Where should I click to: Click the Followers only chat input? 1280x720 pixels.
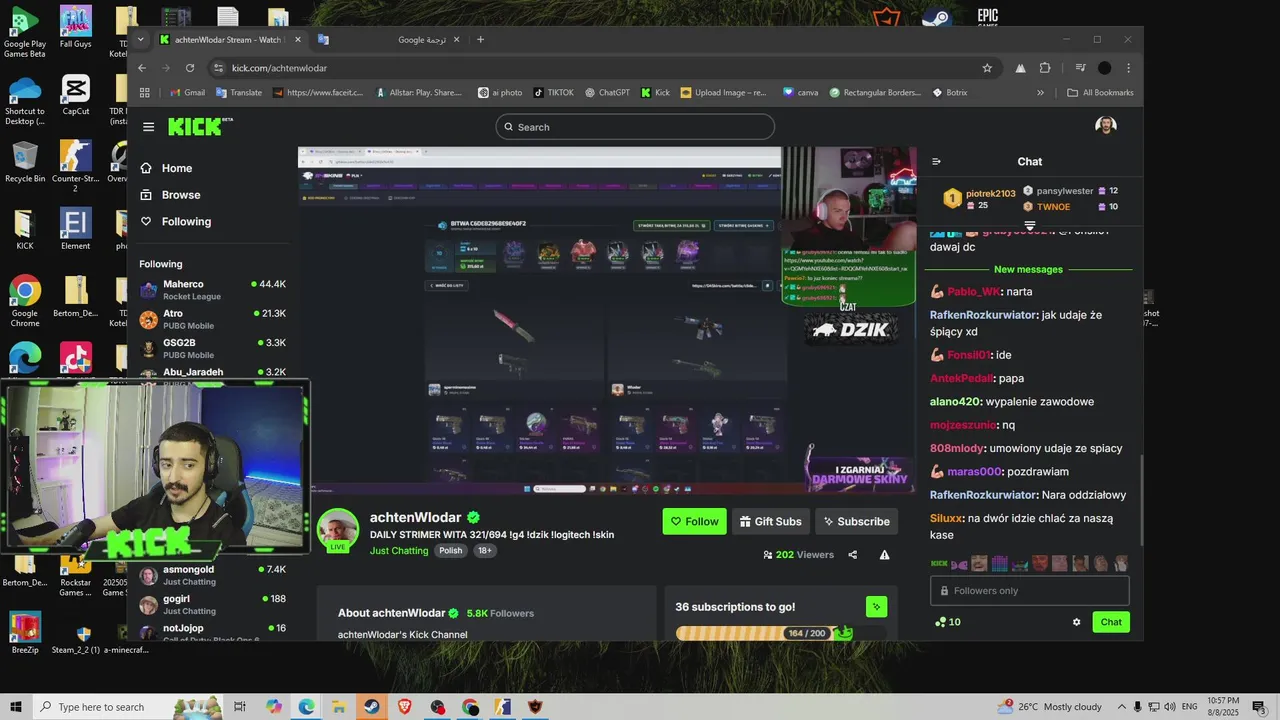pos(1029,590)
